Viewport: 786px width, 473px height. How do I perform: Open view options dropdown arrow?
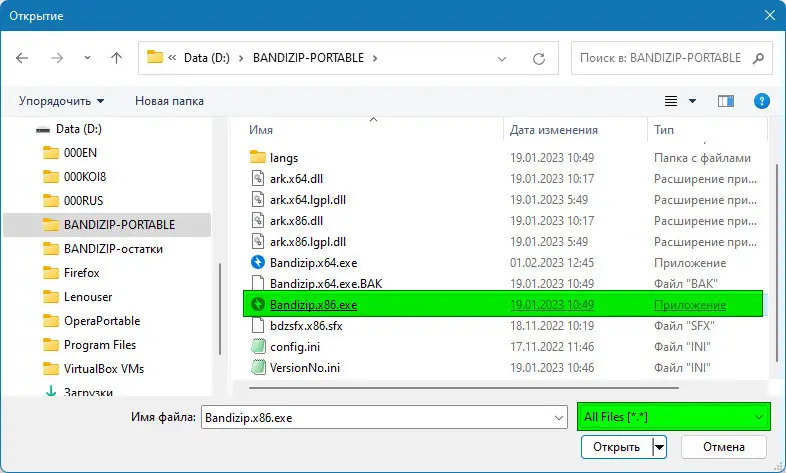click(x=692, y=101)
